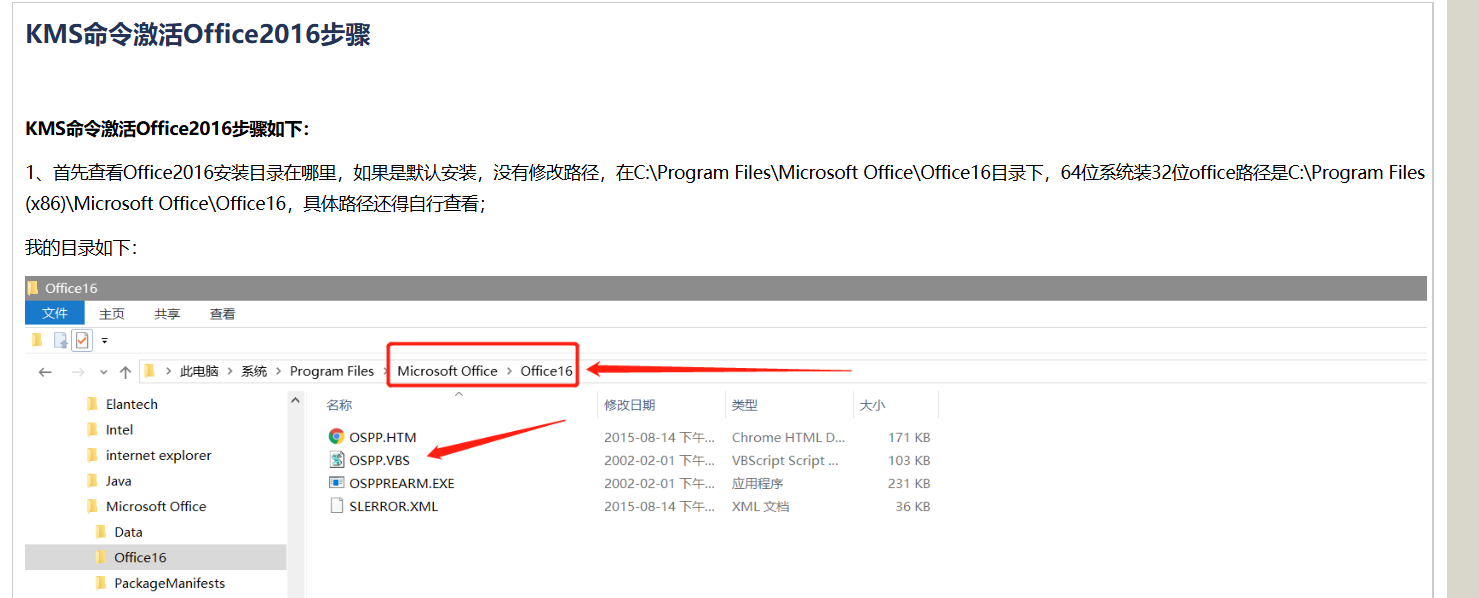1479x598 pixels.
Task: Click the forward navigation arrow
Action: coord(78,372)
